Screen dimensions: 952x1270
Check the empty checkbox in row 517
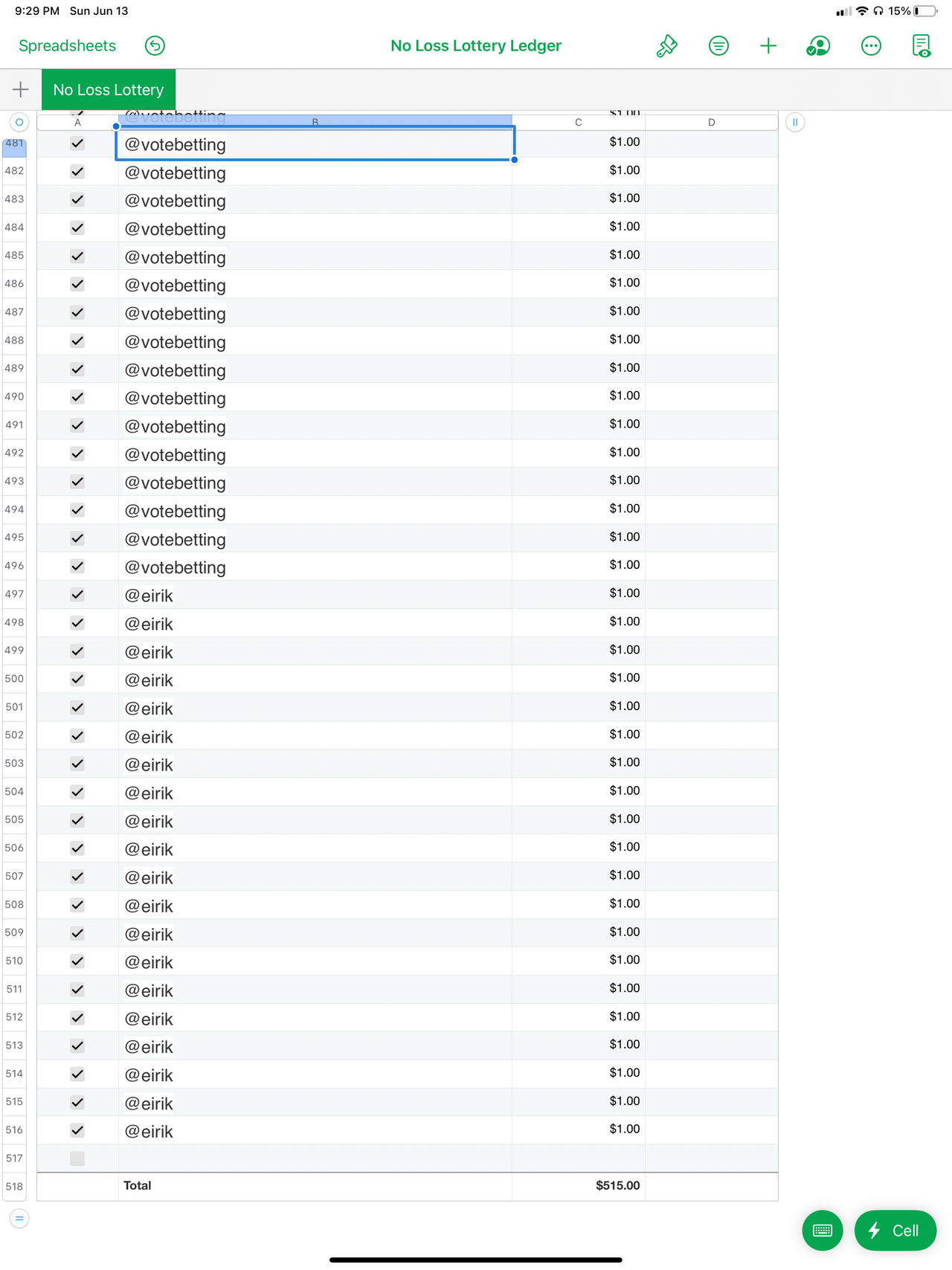[77, 1158]
